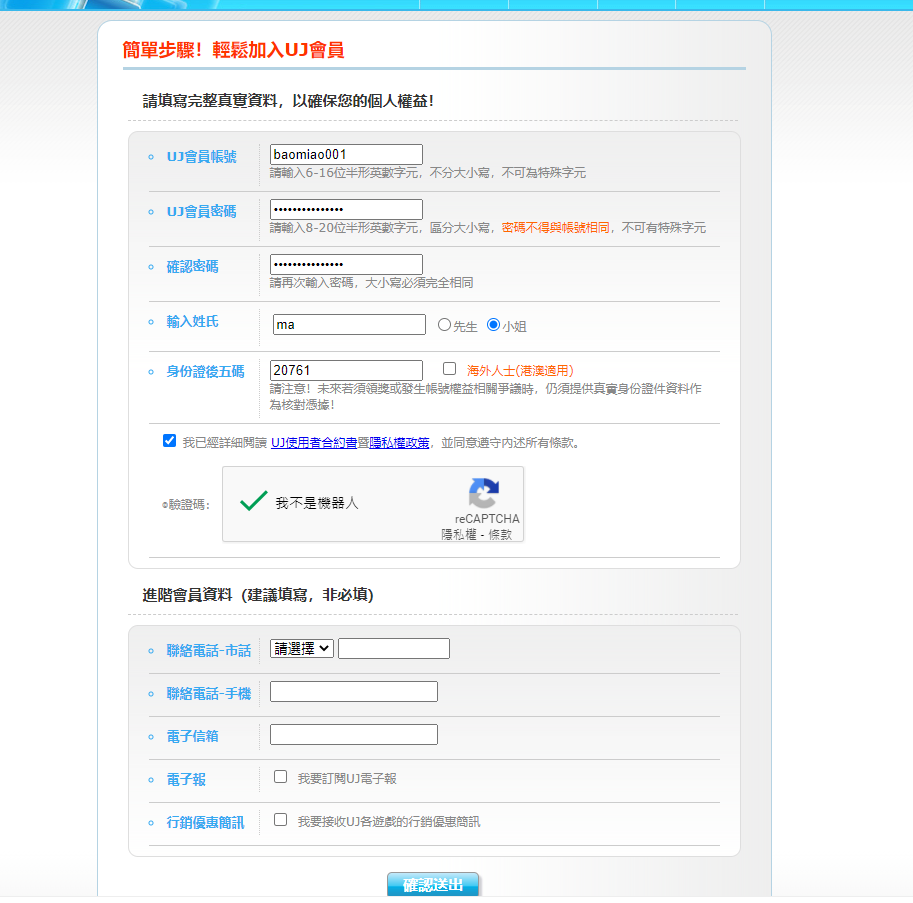Open the reCAPTCHA 條款 link

pos(500,534)
